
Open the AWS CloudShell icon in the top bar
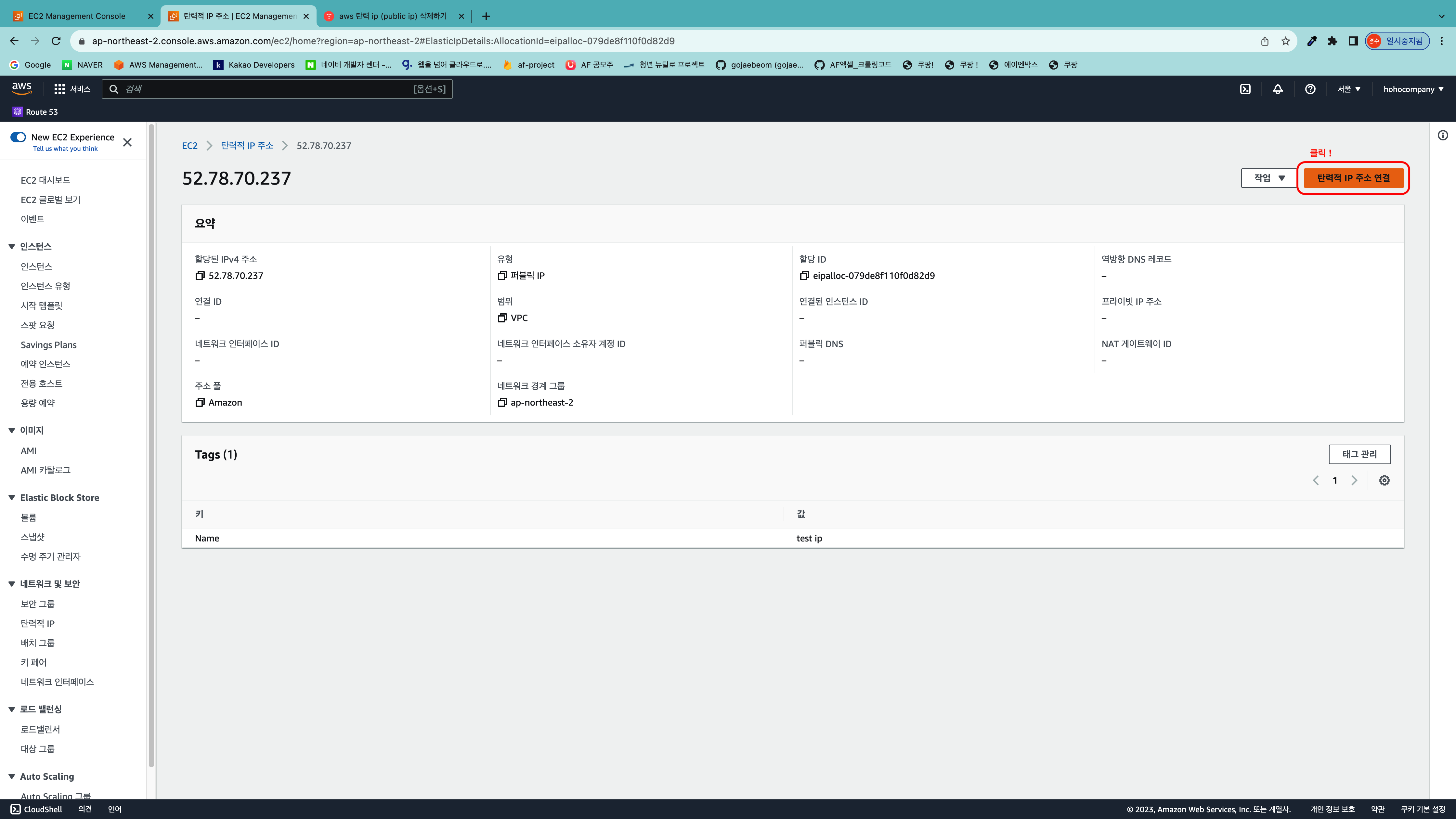(1245, 89)
